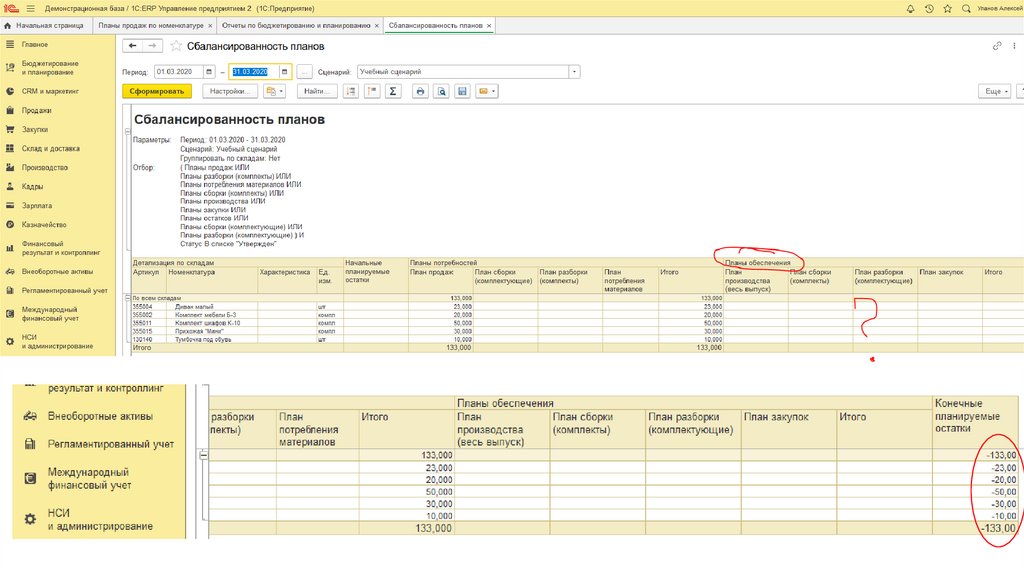Open the history clock icon

pos(930,8)
